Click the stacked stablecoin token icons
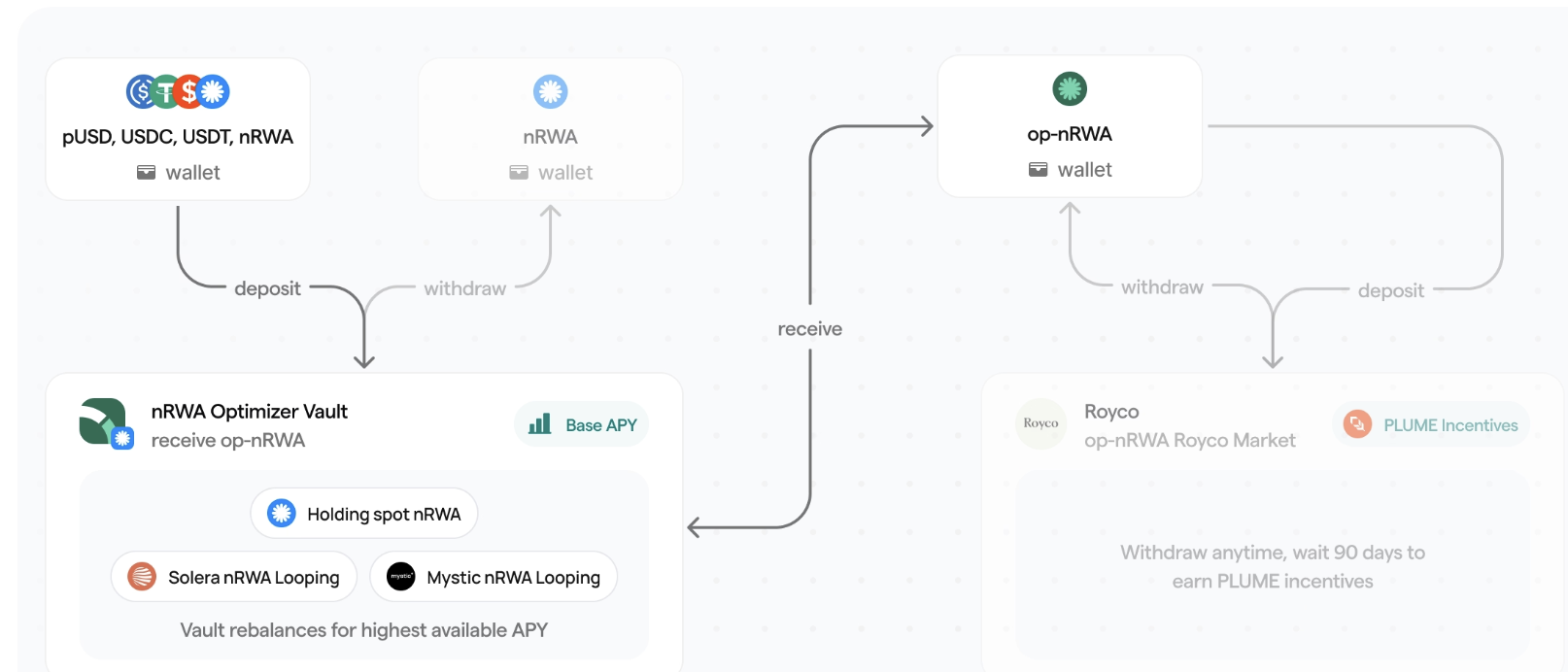Image resolution: width=1568 pixels, height=672 pixels. pos(178,91)
